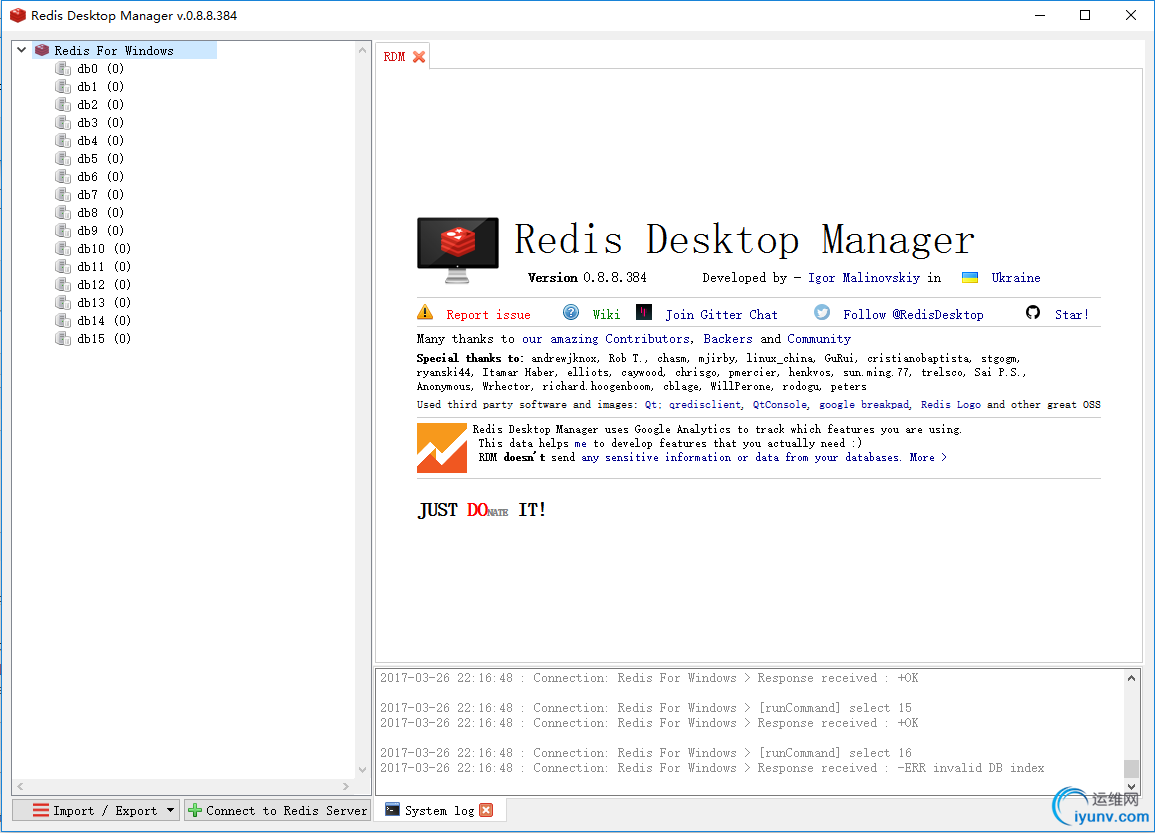Open the Backers link
Image resolution: width=1155 pixels, height=833 pixels.
click(x=728, y=339)
